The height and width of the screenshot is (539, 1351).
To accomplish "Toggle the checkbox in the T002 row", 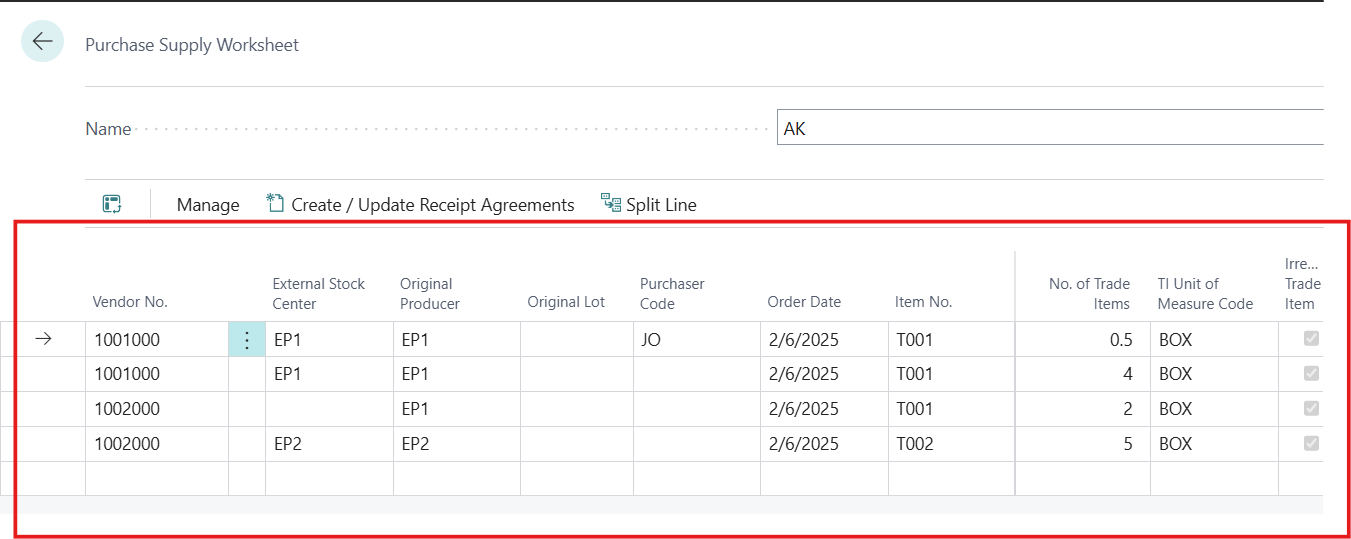I will coord(1311,443).
